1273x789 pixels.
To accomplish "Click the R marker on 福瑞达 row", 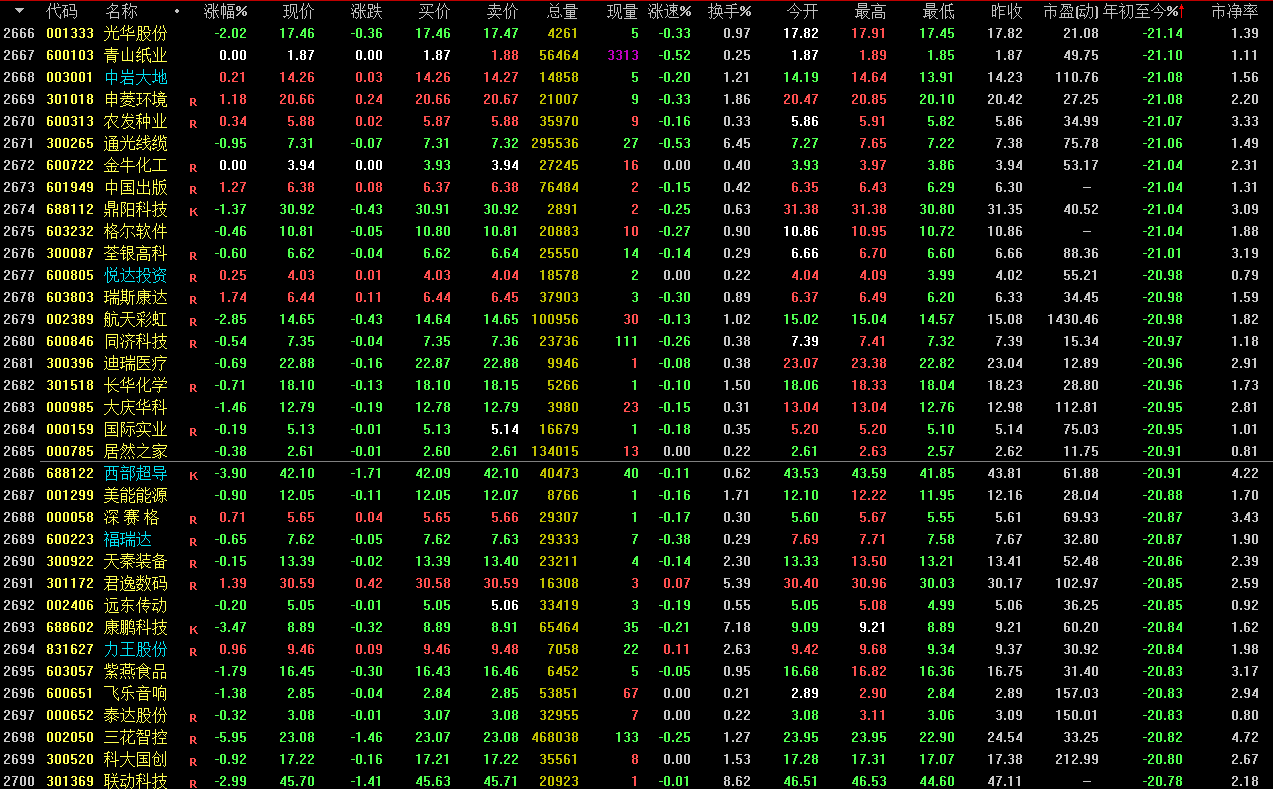I will click(x=193, y=541).
